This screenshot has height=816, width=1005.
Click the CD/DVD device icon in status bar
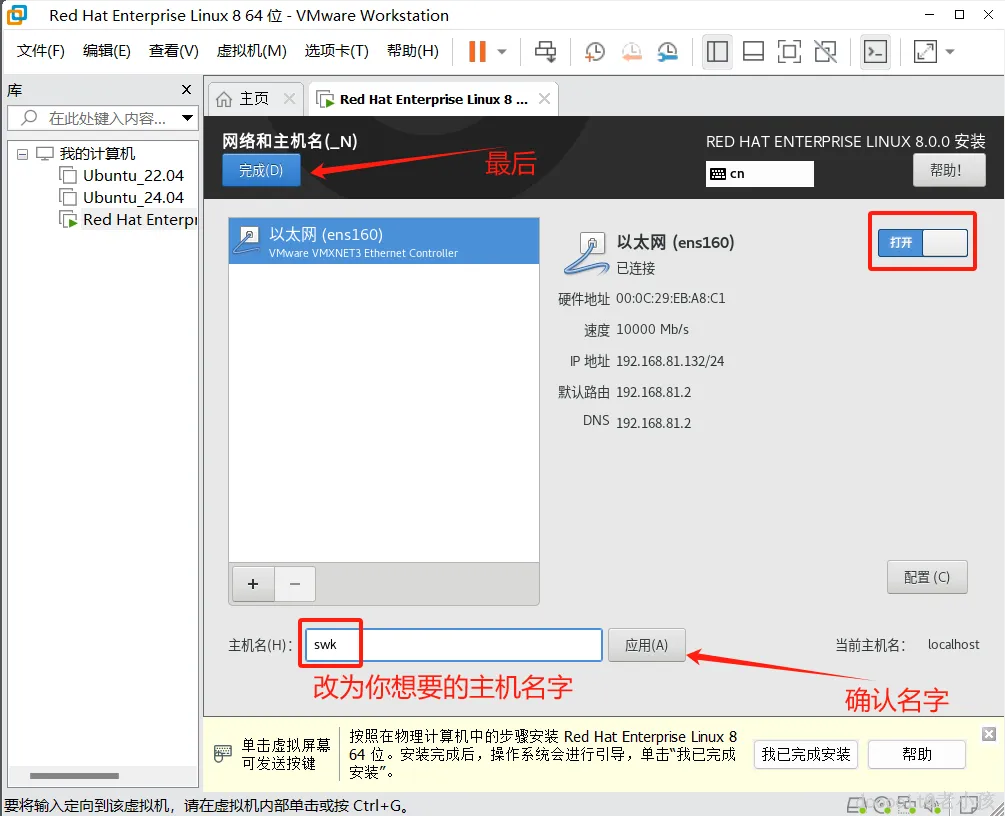(x=885, y=804)
